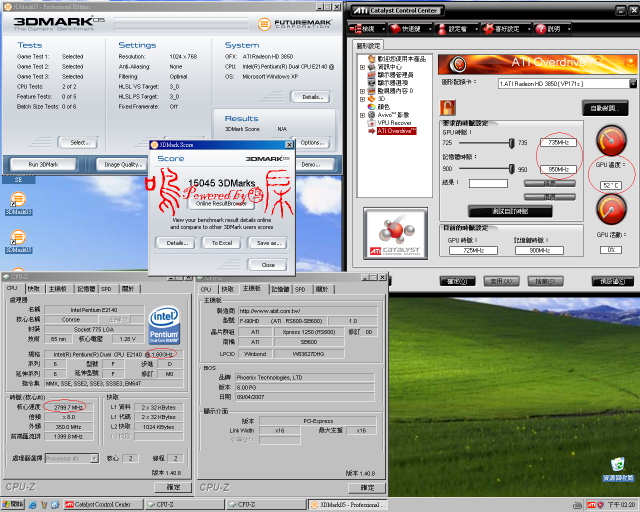This screenshot has height=512, width=640.
Task: Click the GPU temperature gauge dial
Action: coord(611,140)
